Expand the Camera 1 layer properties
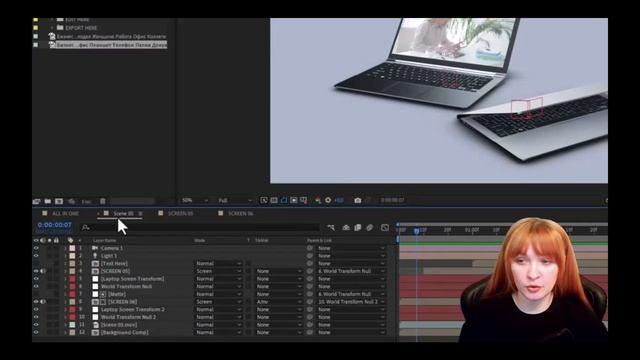Screen dimensions: 640x360 pos(65,248)
